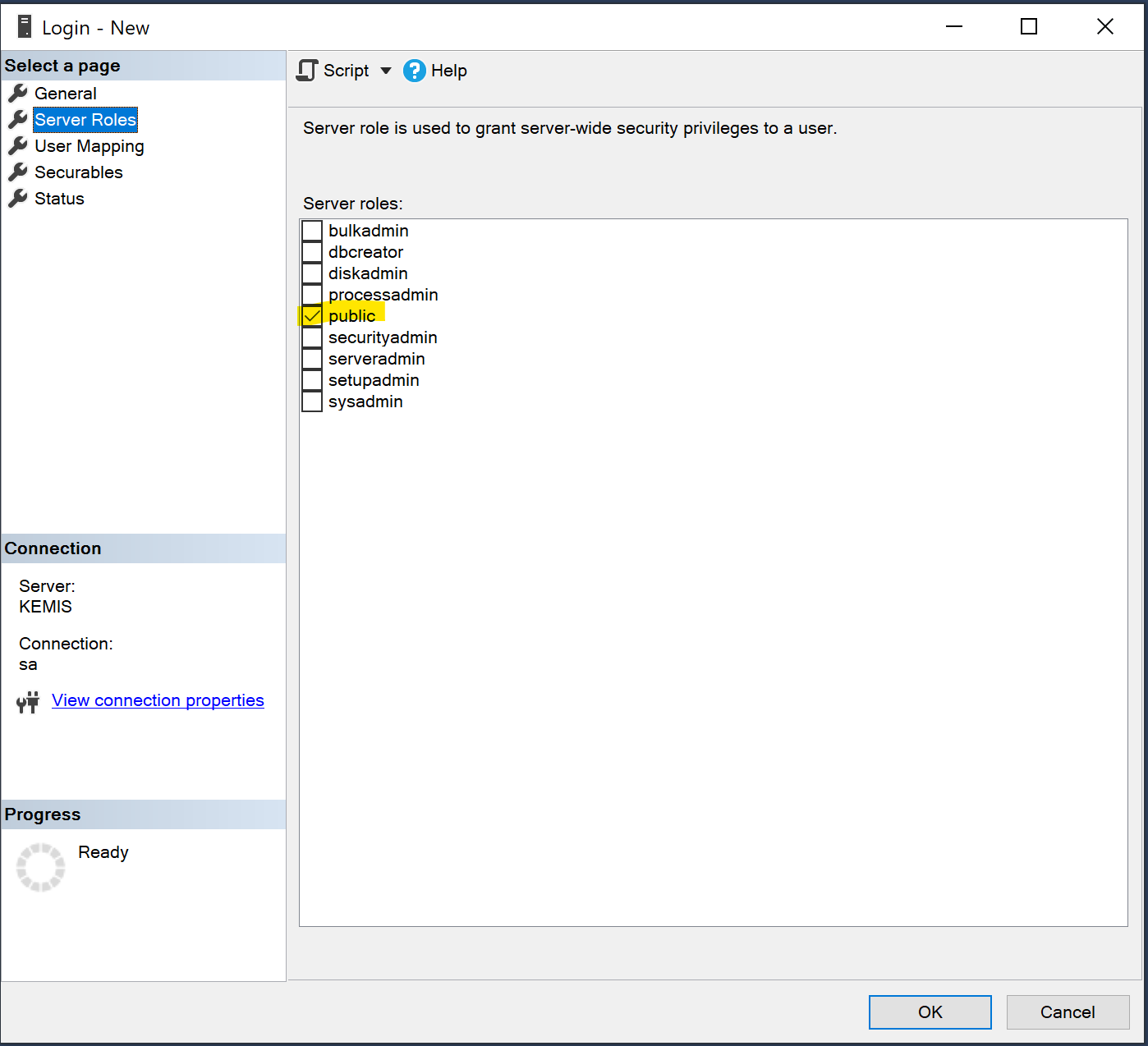This screenshot has height=1046, width=1148.
Task: Click wrench icon beside General page
Action: (x=18, y=94)
